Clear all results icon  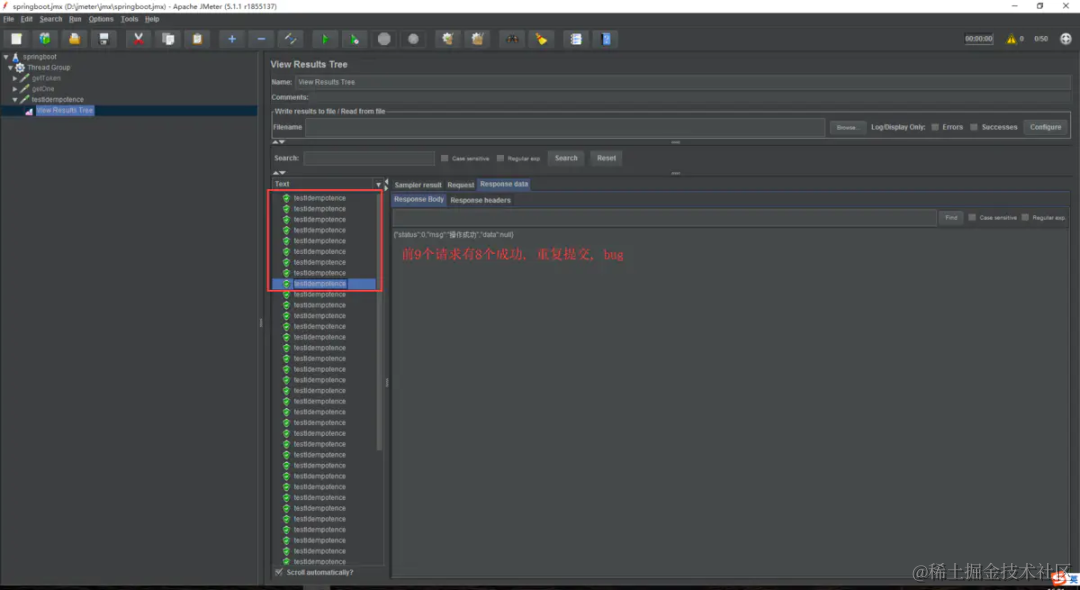click(477, 39)
